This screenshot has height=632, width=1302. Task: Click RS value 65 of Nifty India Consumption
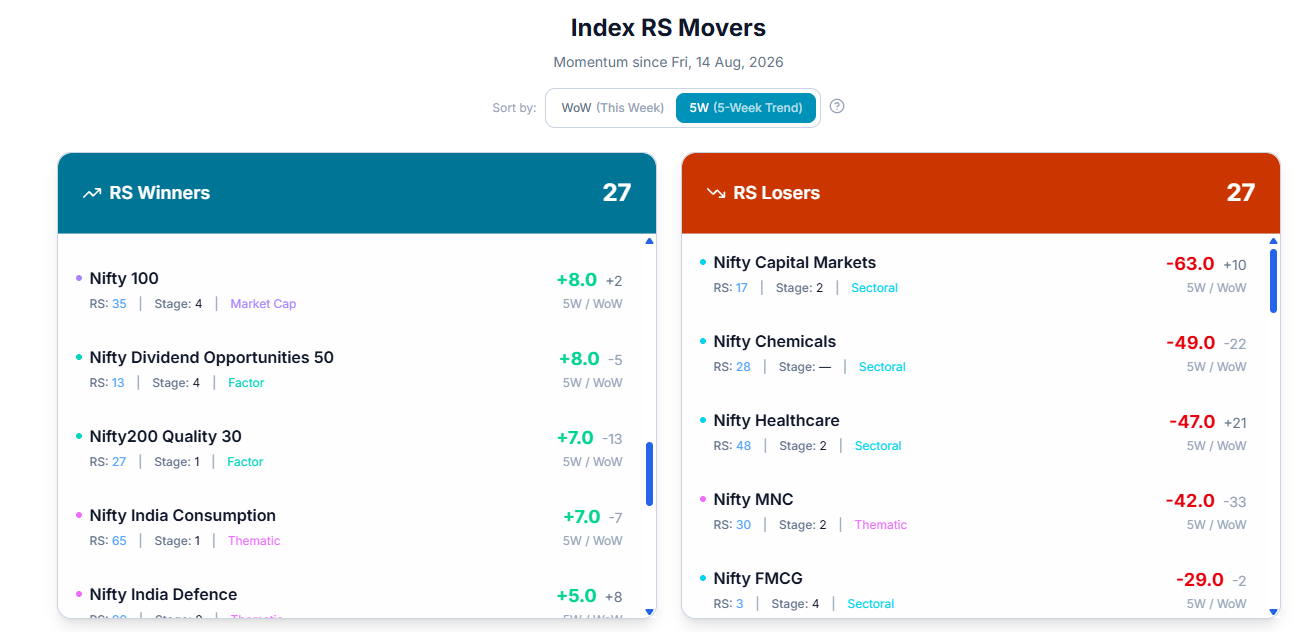pyautogui.click(x=119, y=541)
